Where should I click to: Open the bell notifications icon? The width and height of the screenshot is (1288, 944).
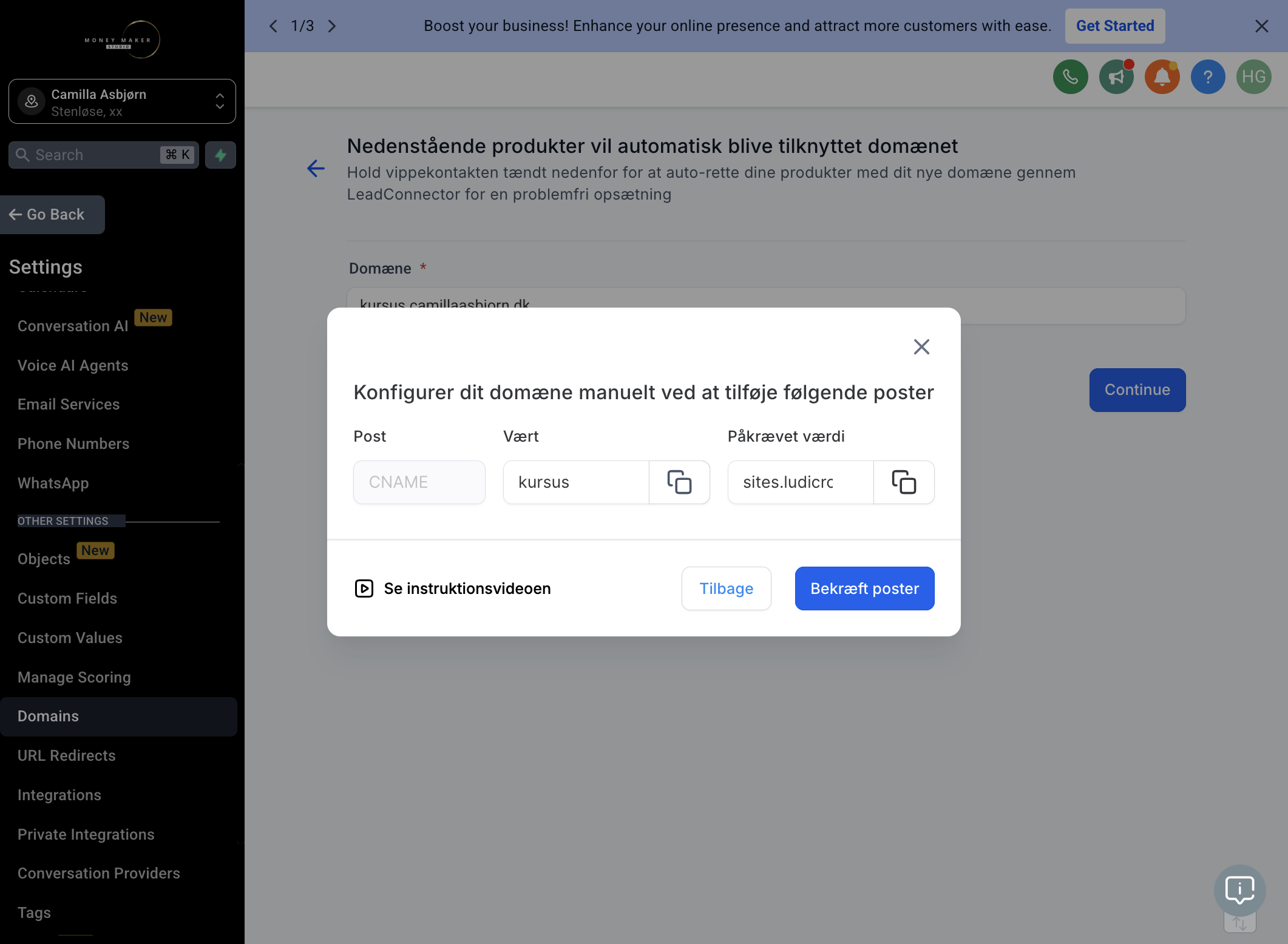click(1162, 77)
